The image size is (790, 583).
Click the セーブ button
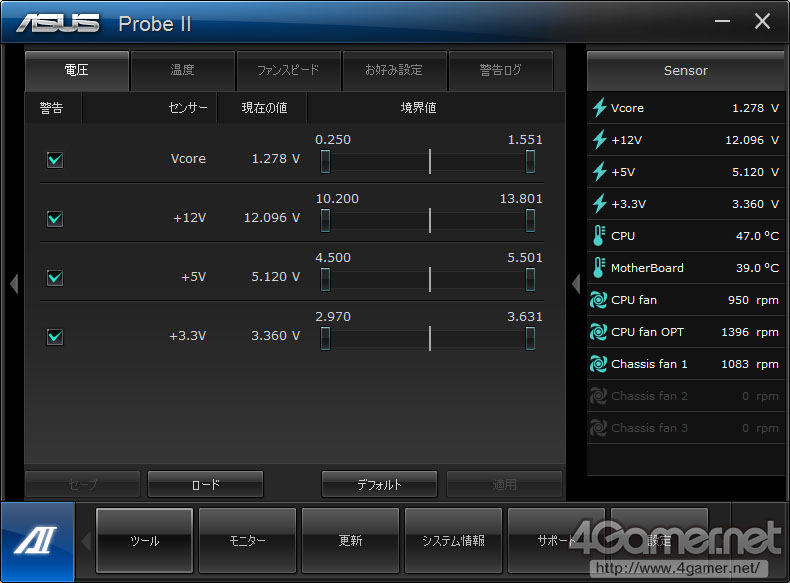[83, 484]
